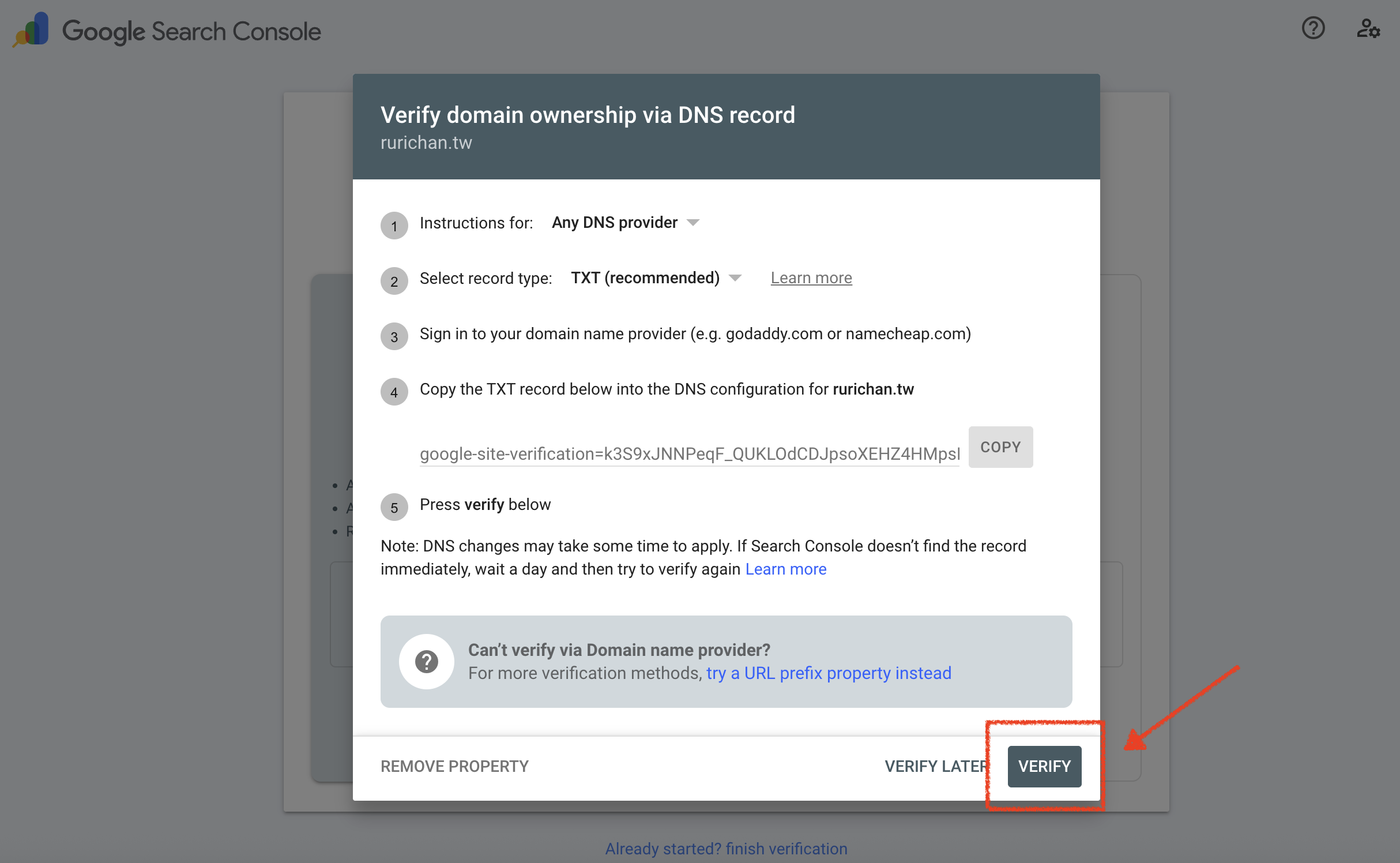Click REMOVE PROPERTY
The image size is (1400, 863).
tap(454, 766)
